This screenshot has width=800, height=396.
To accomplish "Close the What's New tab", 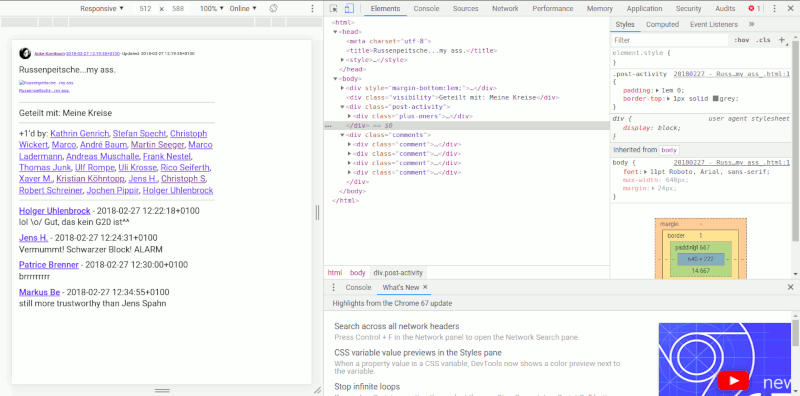I will (425, 287).
